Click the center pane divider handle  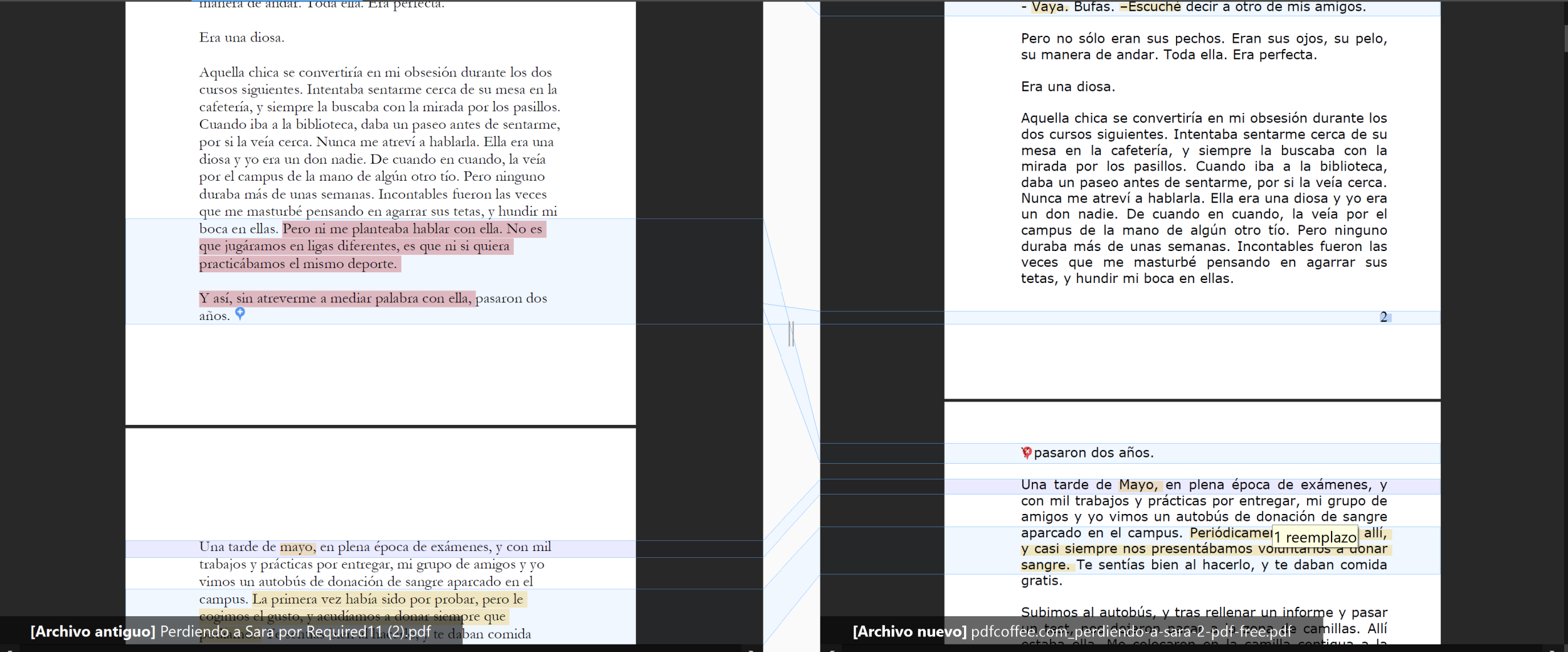[791, 334]
